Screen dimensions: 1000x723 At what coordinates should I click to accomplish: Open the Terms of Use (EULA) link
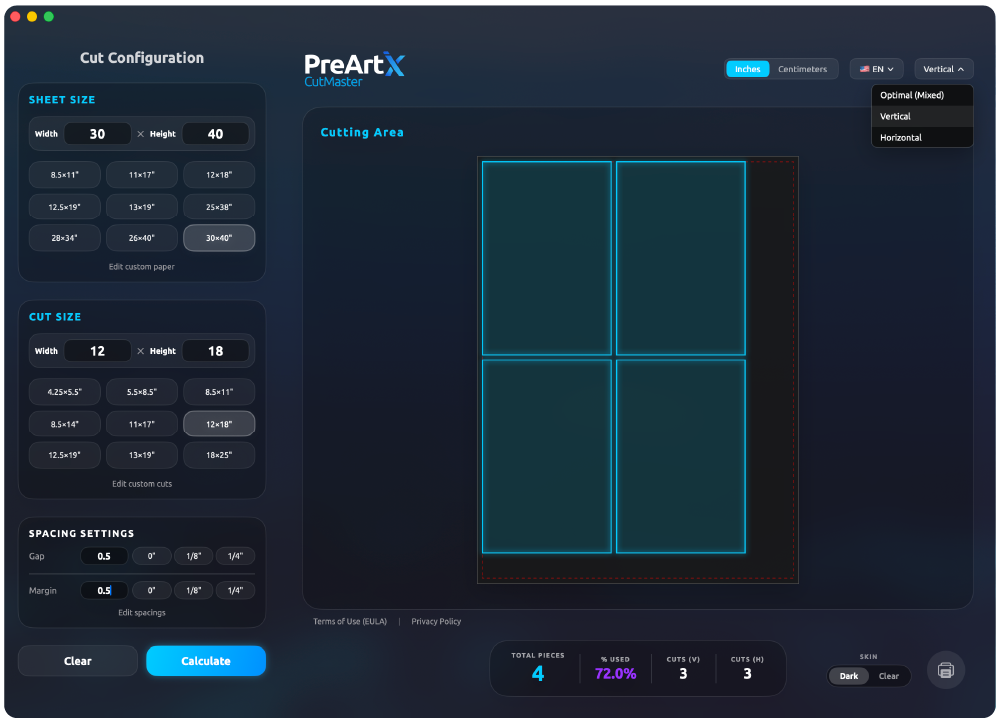[349, 621]
